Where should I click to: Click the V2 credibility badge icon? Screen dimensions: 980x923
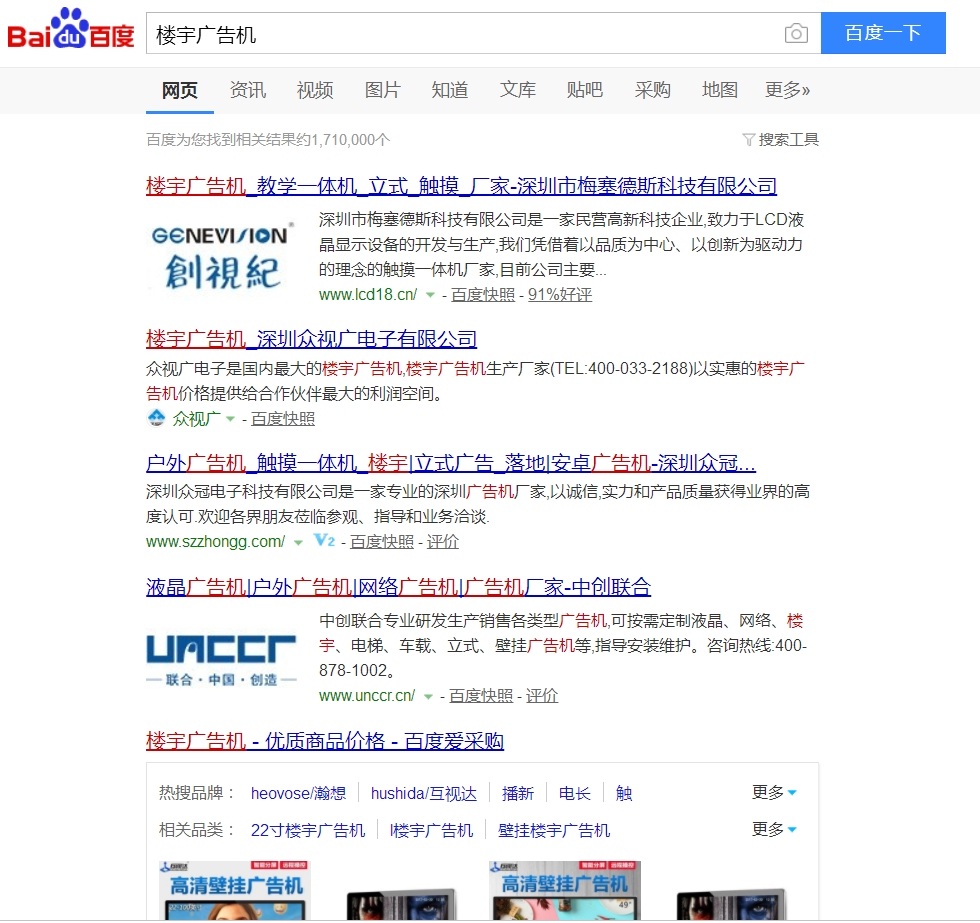pos(324,541)
